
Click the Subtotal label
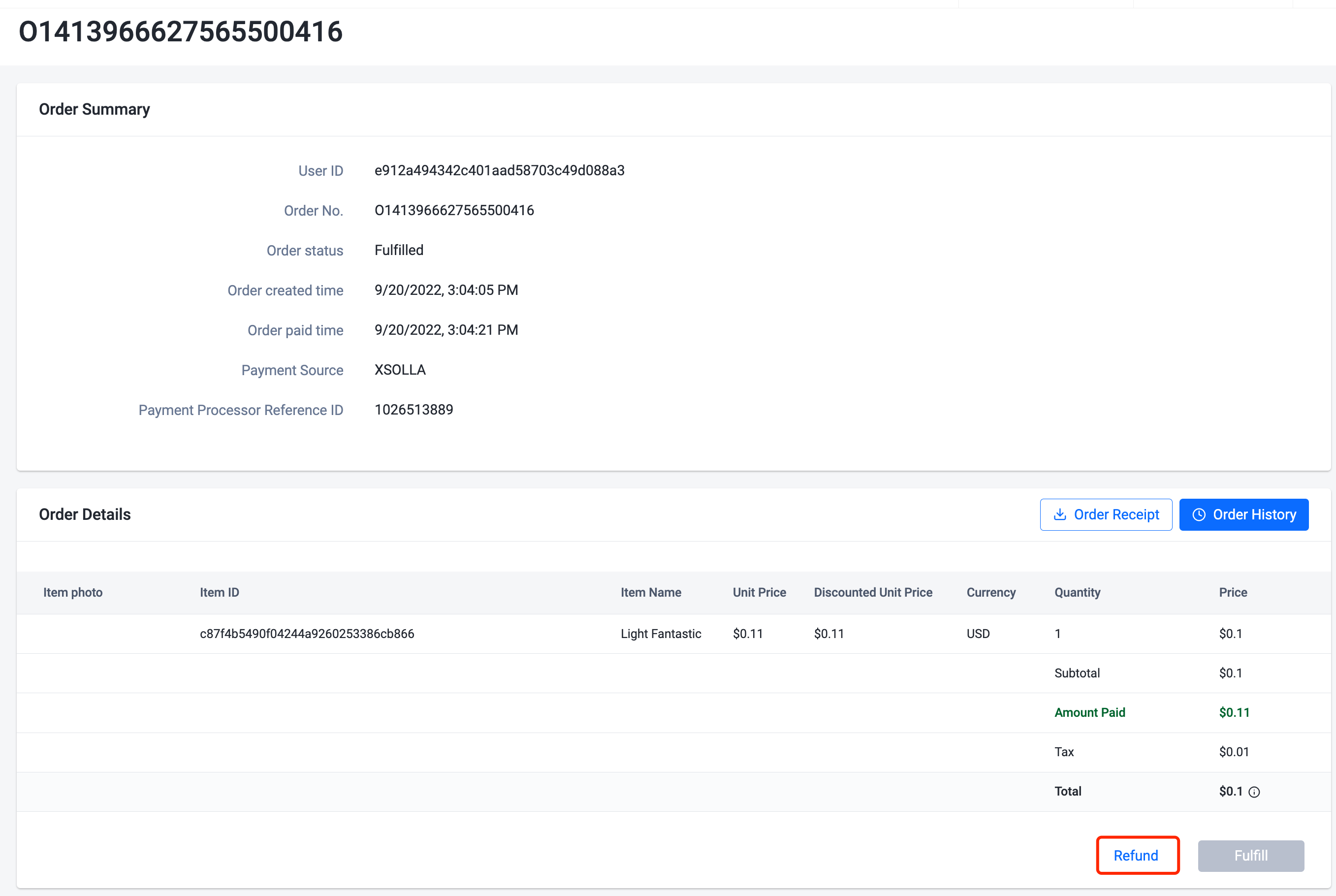pyautogui.click(x=1077, y=673)
